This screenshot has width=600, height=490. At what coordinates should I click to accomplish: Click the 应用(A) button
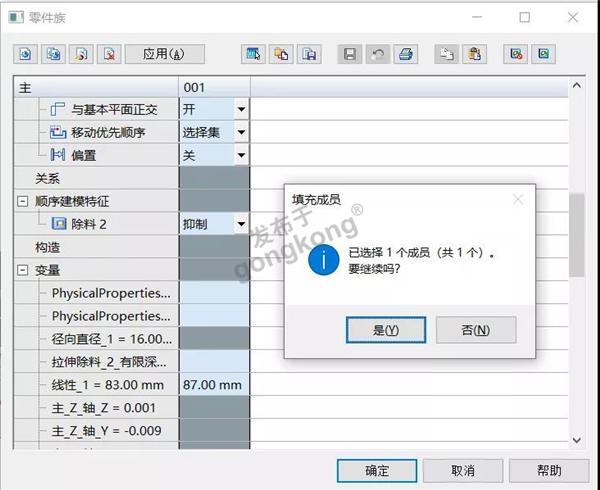point(164,54)
